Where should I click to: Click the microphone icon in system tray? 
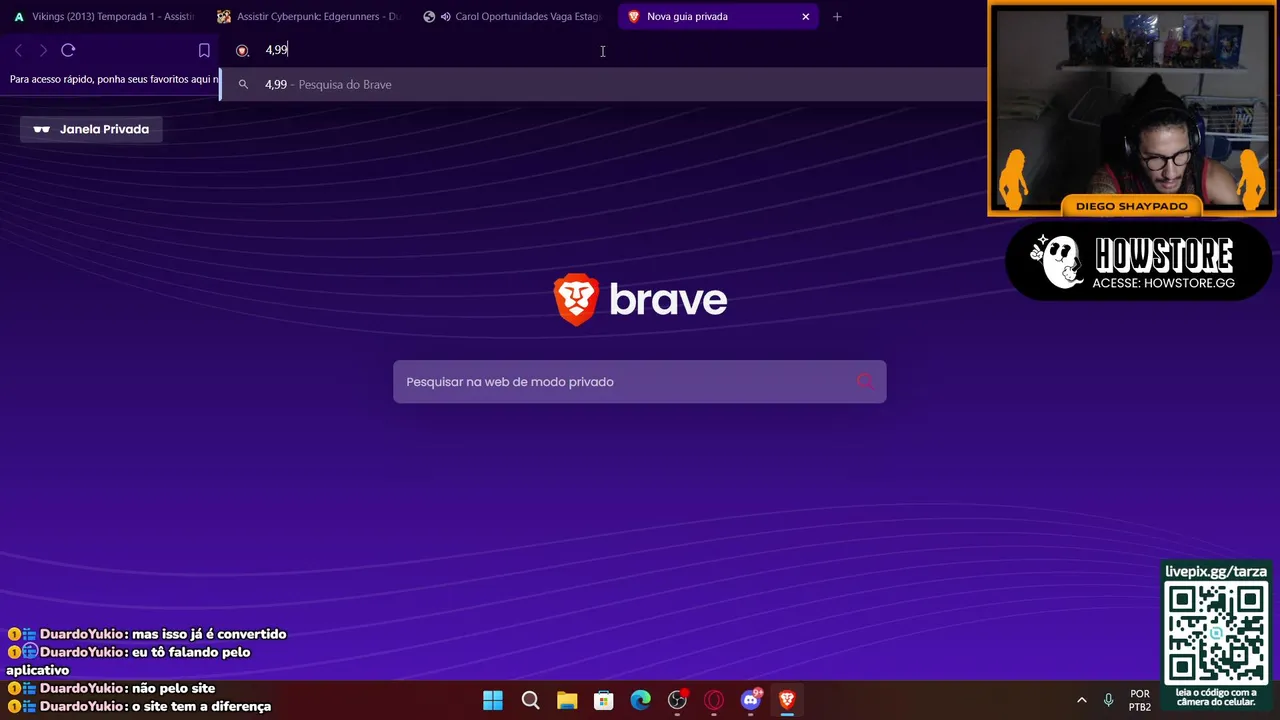[1108, 700]
